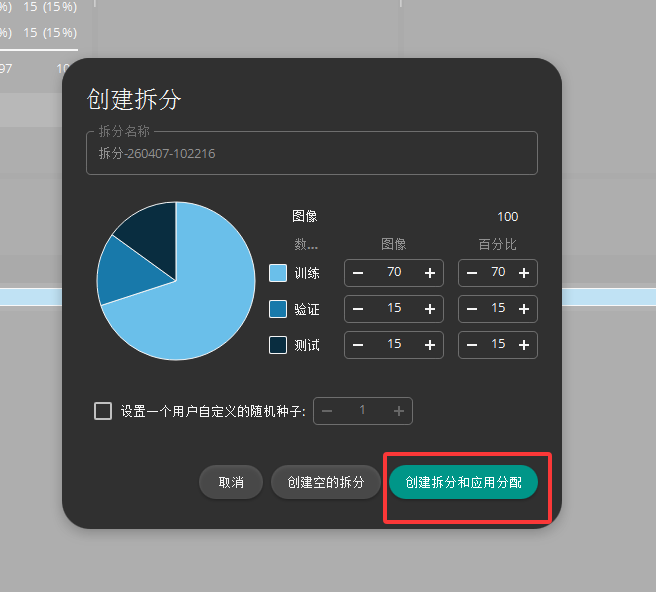Increase 验证 image count with plus

point(430,309)
